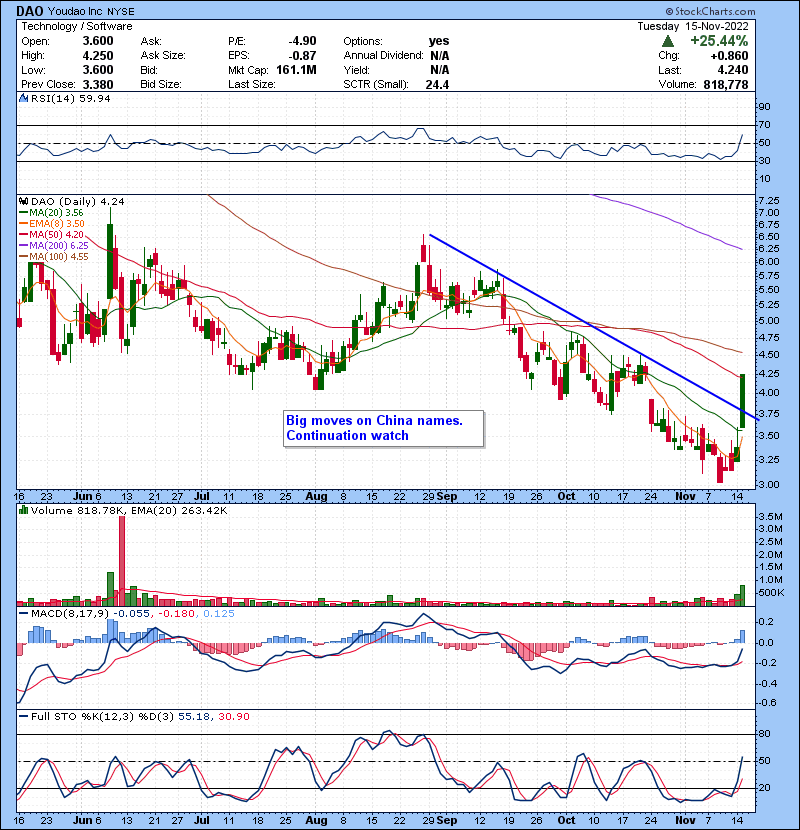The height and width of the screenshot is (830, 800).
Task: Click the RSI(14) 59.94 label
Action: coord(70,98)
